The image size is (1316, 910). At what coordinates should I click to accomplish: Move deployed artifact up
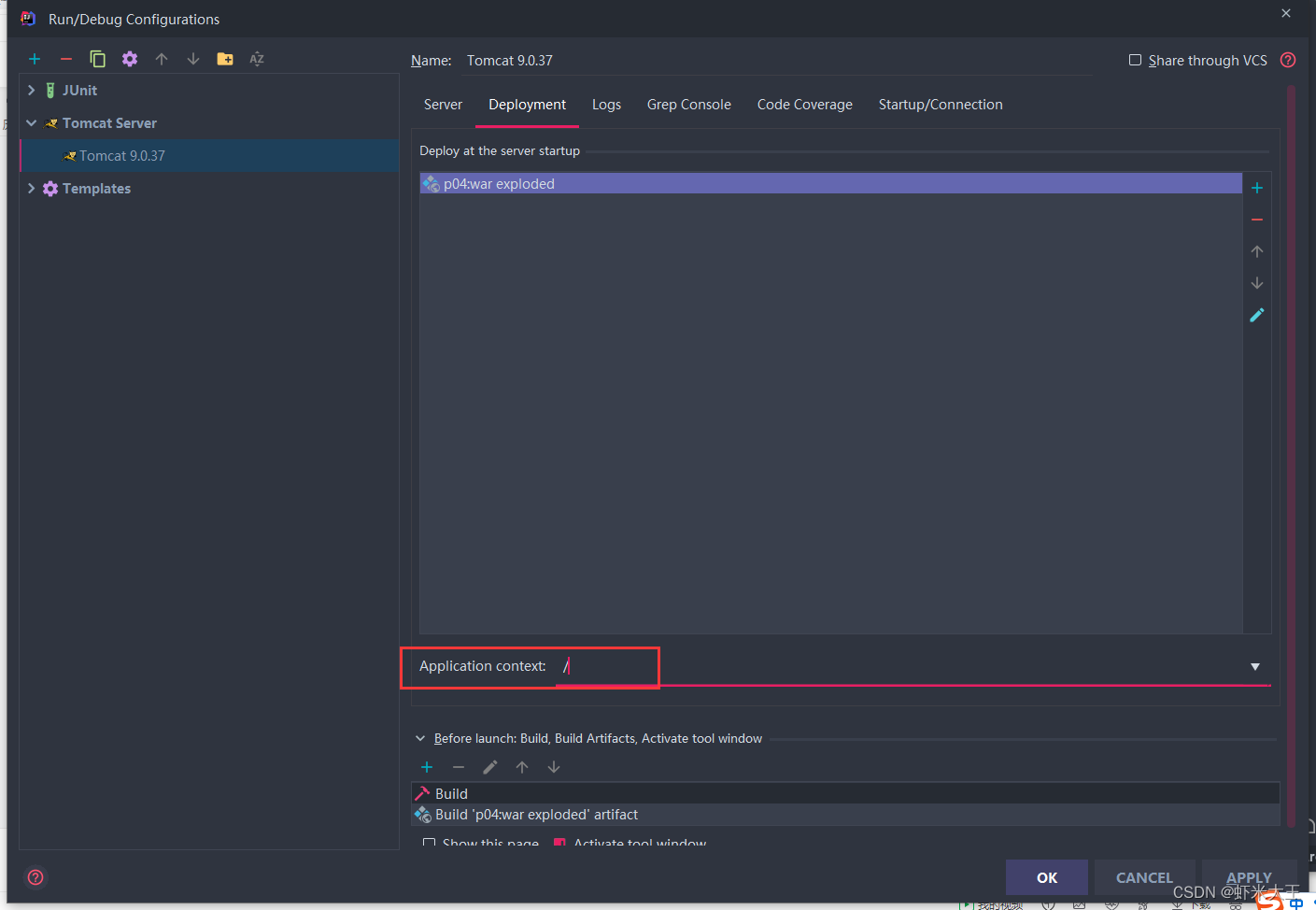point(1257,251)
